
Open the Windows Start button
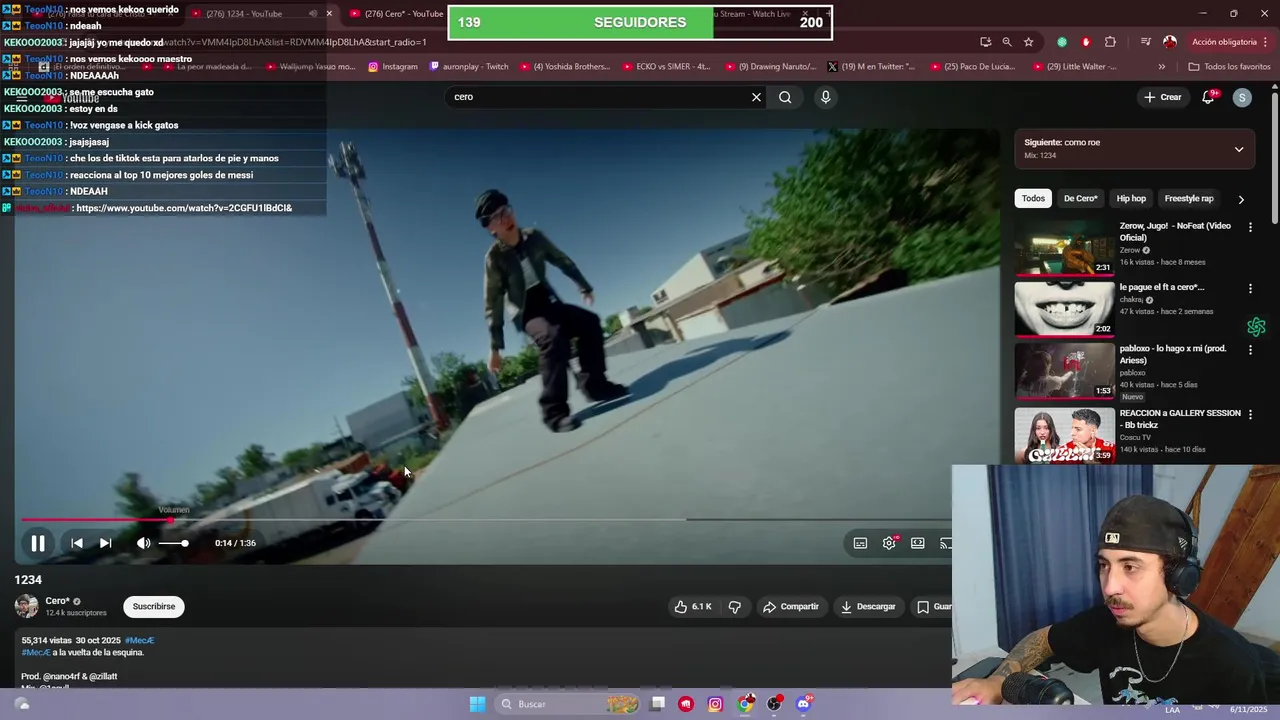(x=477, y=704)
